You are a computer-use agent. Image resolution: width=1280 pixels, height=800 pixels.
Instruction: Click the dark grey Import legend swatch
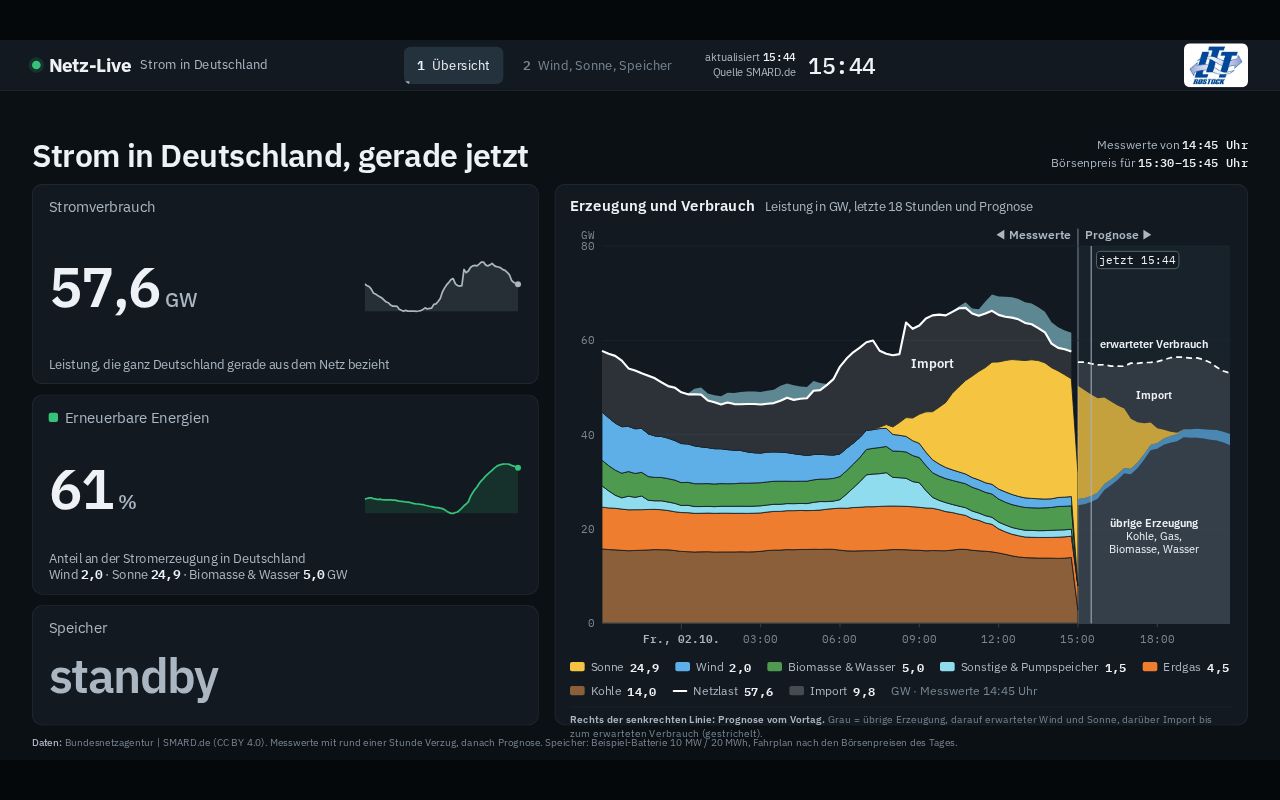pyautogui.click(x=796, y=691)
